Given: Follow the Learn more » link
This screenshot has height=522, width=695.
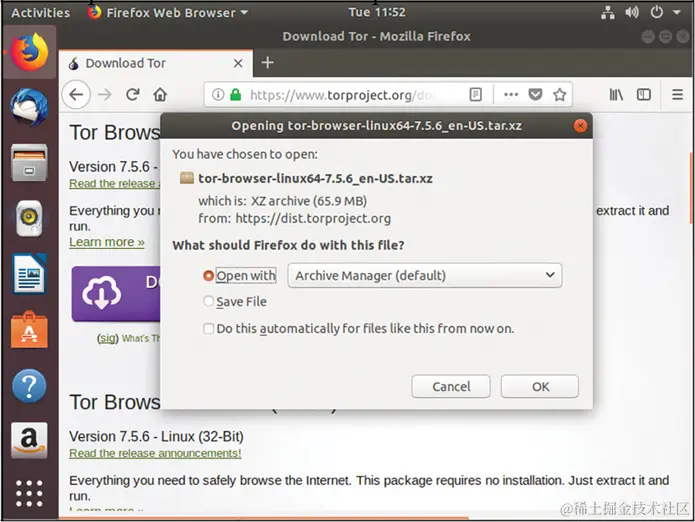Looking at the screenshot, I should (107, 242).
